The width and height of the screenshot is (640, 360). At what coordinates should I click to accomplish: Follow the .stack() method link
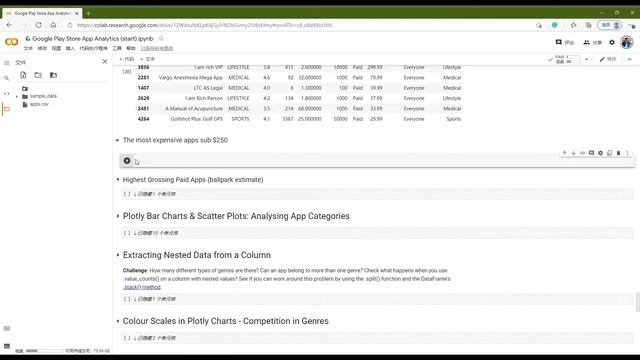click(142, 287)
